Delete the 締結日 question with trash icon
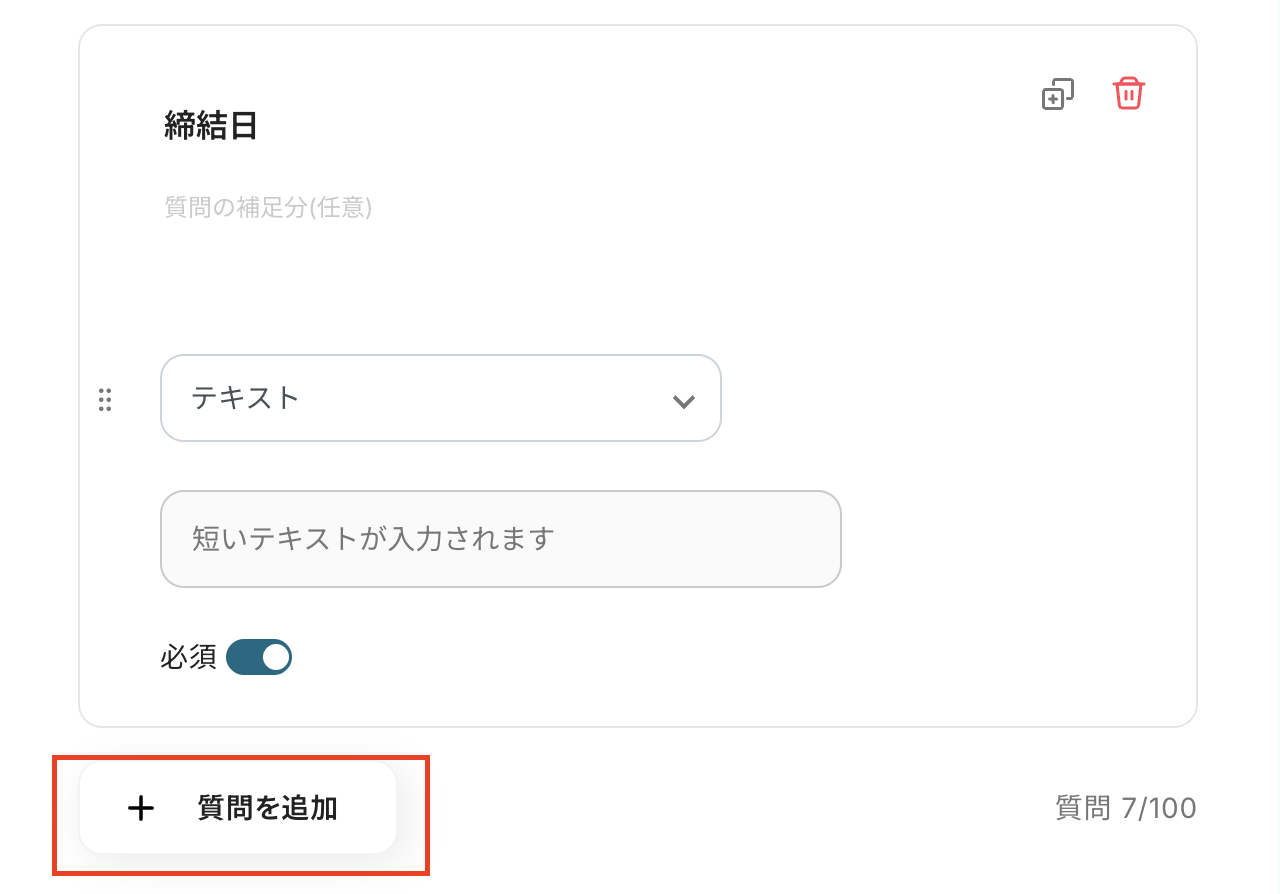The height and width of the screenshot is (894, 1280). point(1129,94)
